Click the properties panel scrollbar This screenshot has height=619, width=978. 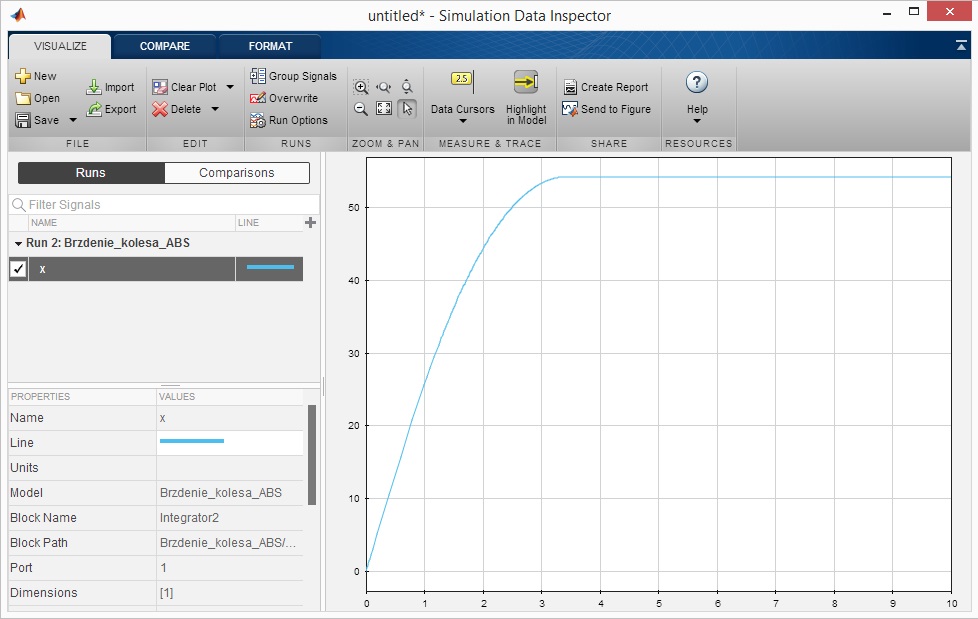point(312,454)
